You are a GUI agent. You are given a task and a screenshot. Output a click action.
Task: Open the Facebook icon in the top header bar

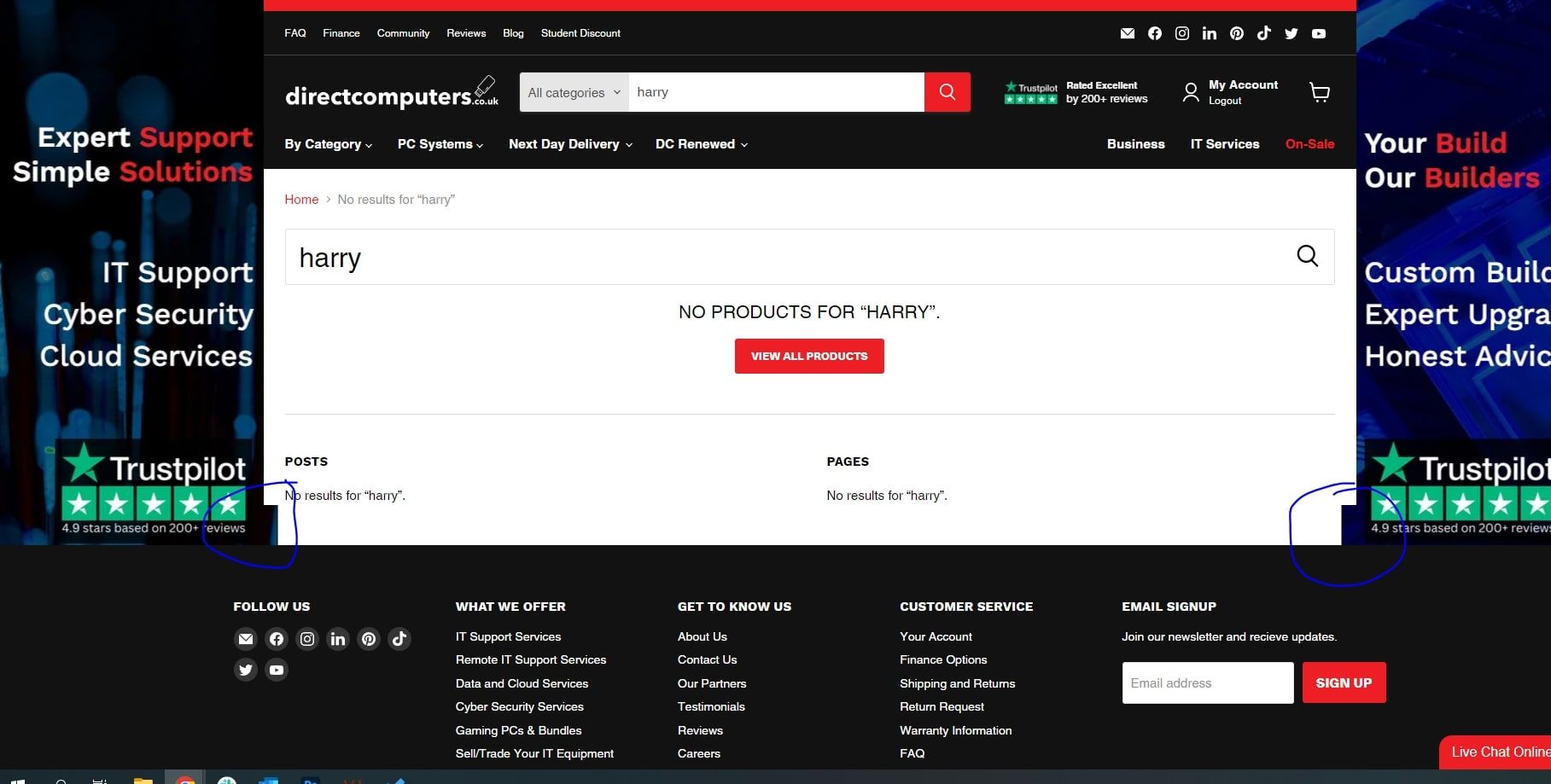[x=1155, y=33]
